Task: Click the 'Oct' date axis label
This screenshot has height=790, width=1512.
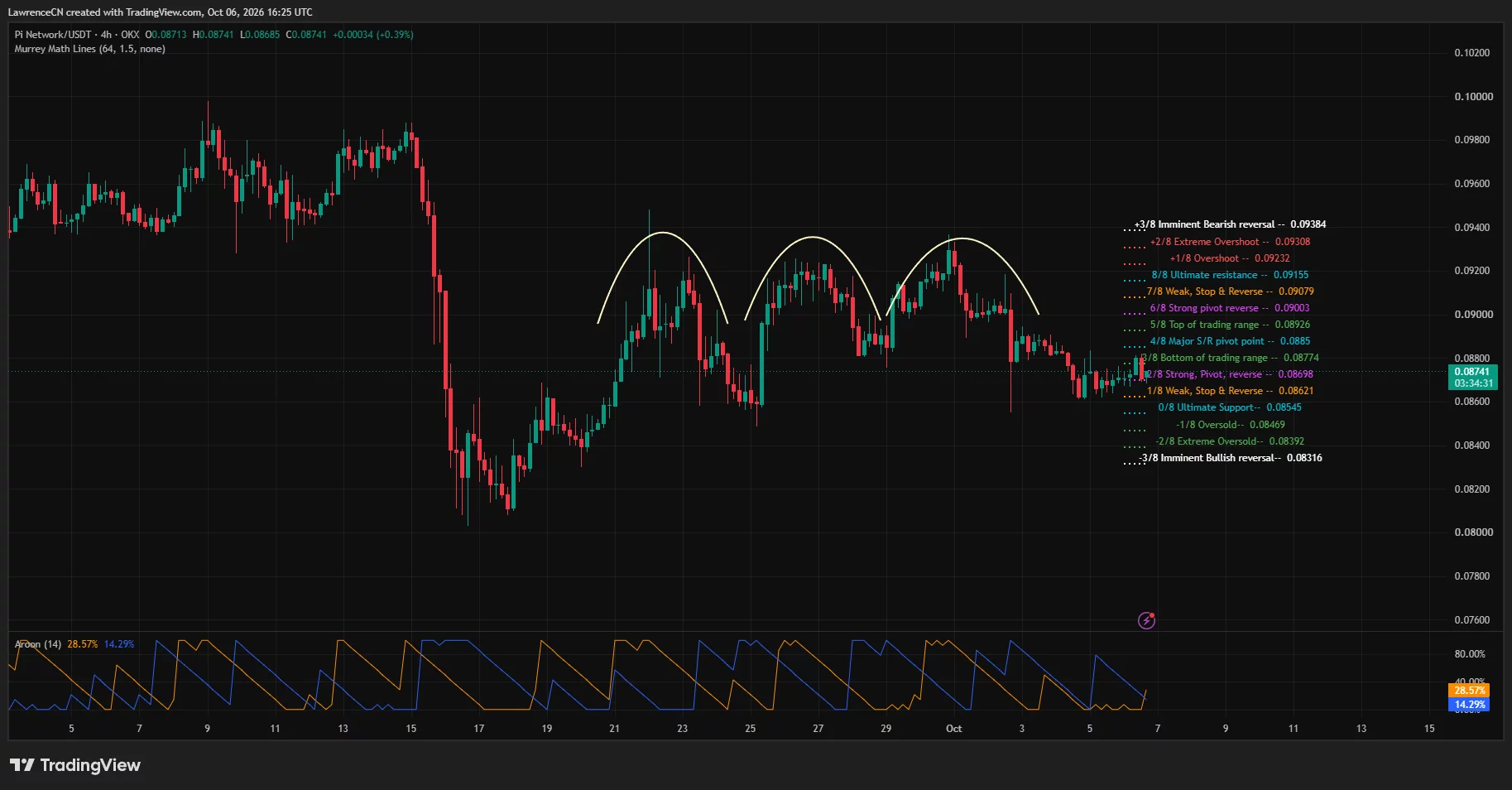Action: (953, 729)
